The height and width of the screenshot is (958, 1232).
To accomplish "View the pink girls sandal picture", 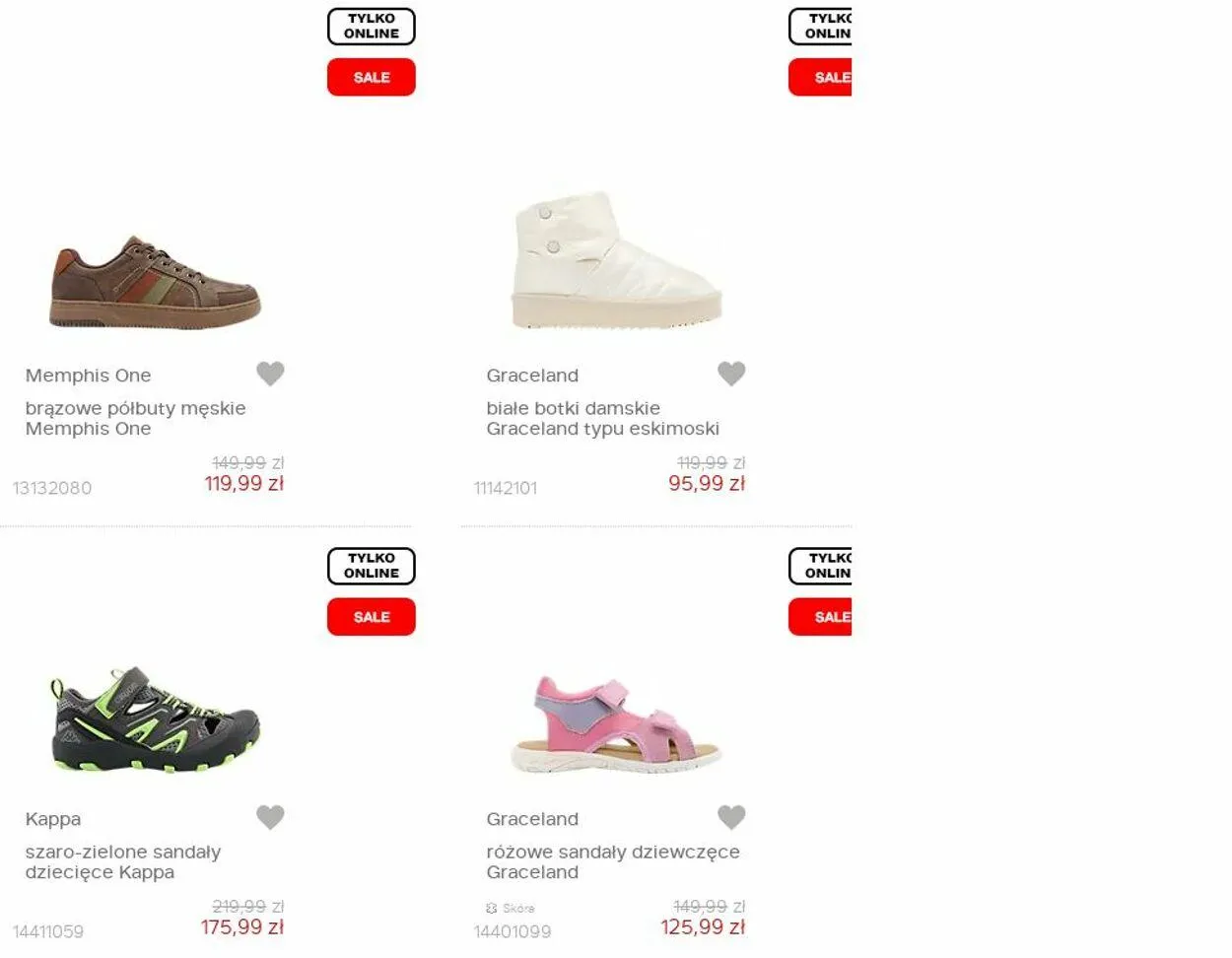I will point(617,724).
